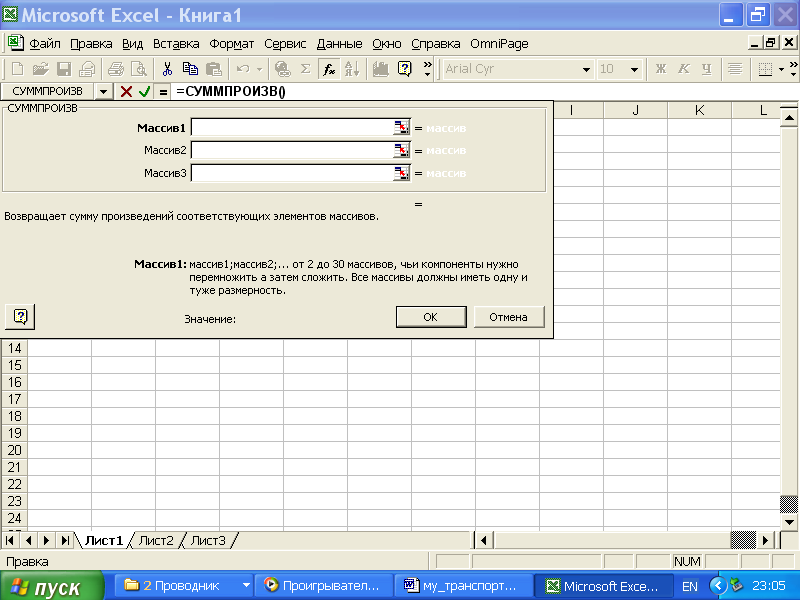Open the Данные menu
The height and width of the screenshot is (600, 800).
click(339, 44)
